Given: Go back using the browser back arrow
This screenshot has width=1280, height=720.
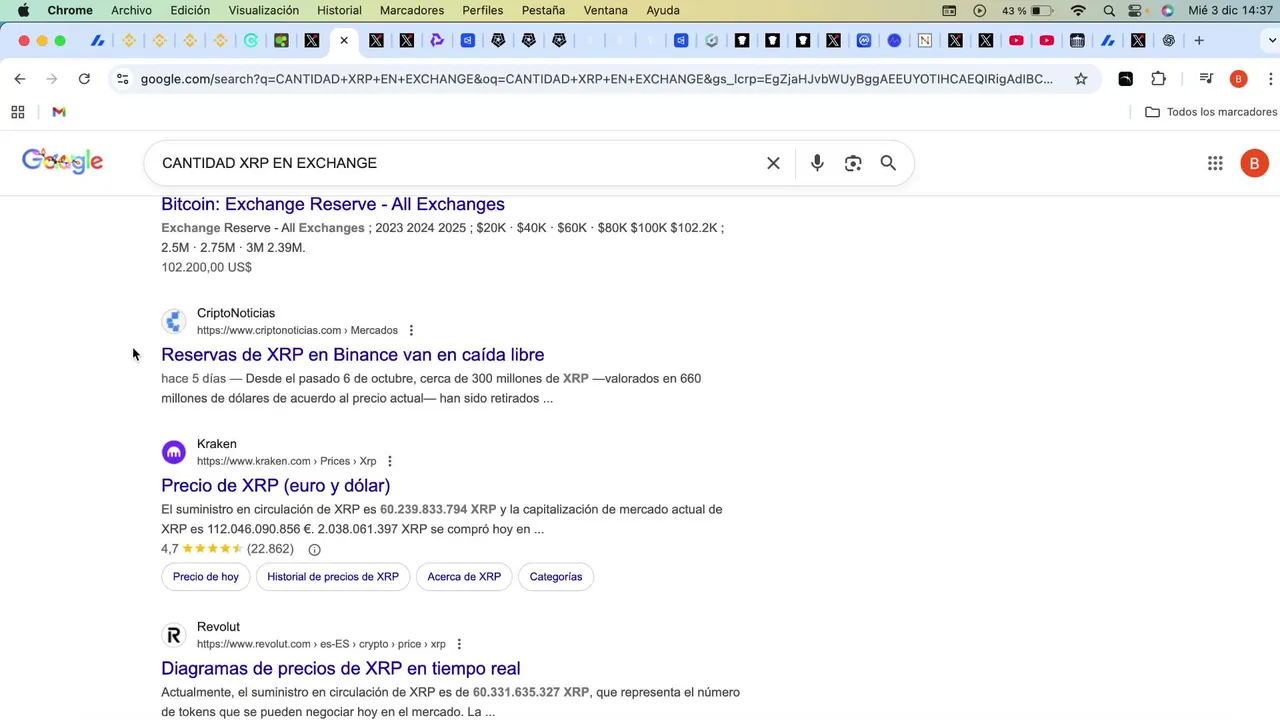Looking at the screenshot, I should [20, 79].
